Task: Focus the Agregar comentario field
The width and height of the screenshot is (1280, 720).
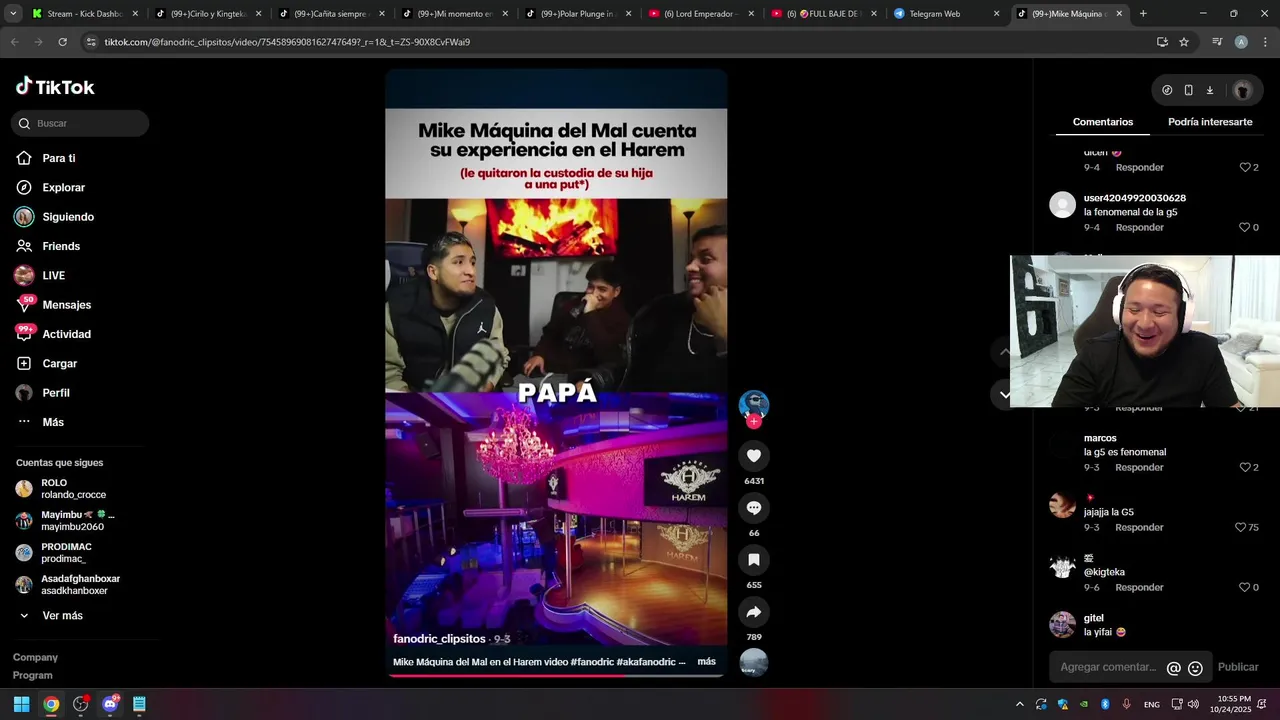Action: pyautogui.click(x=1108, y=667)
